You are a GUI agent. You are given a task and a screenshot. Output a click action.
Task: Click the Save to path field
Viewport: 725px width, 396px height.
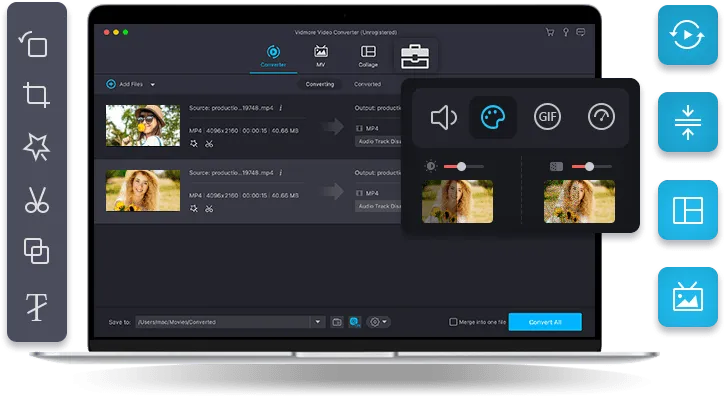[223, 322]
